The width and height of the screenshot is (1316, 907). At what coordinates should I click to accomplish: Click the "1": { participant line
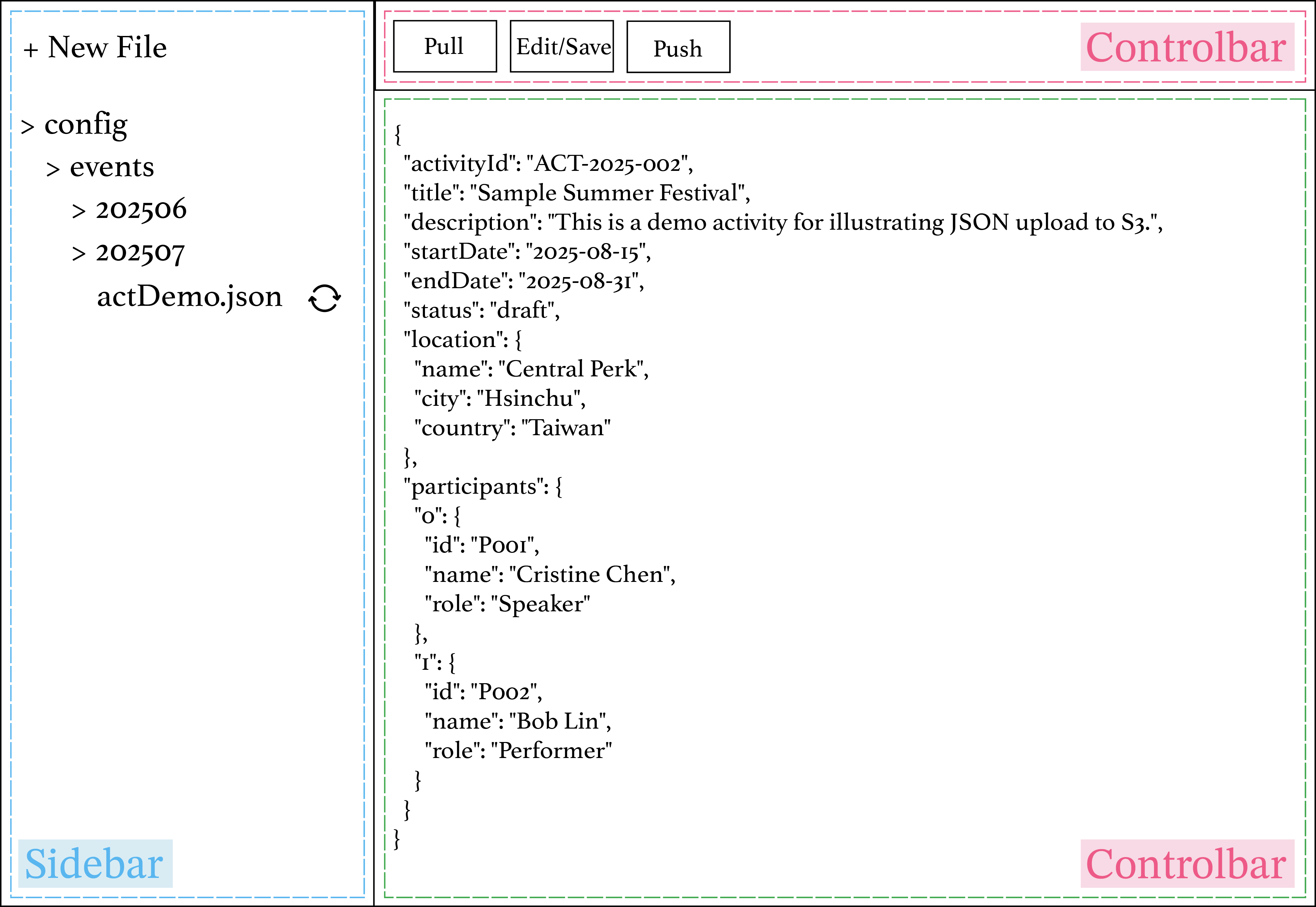coord(434,663)
